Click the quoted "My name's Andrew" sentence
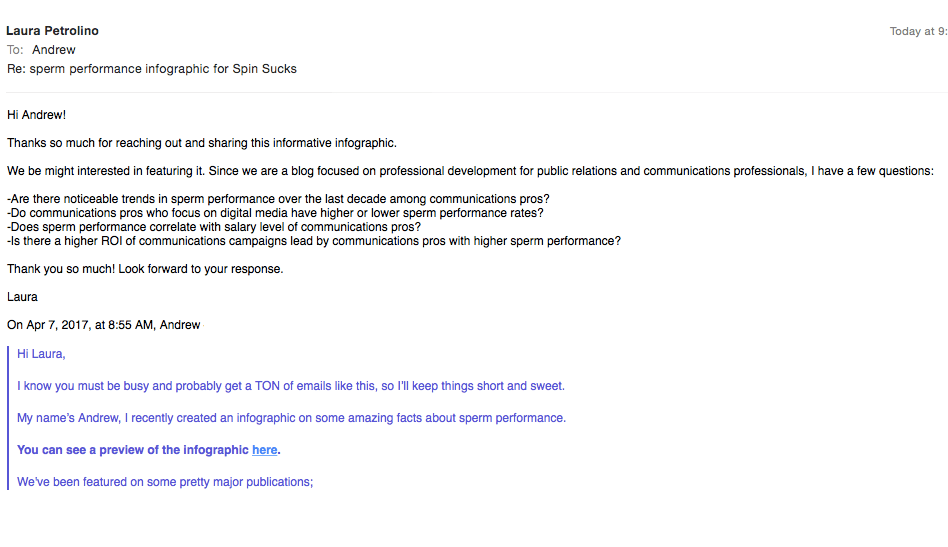948x547 pixels. tap(291, 418)
